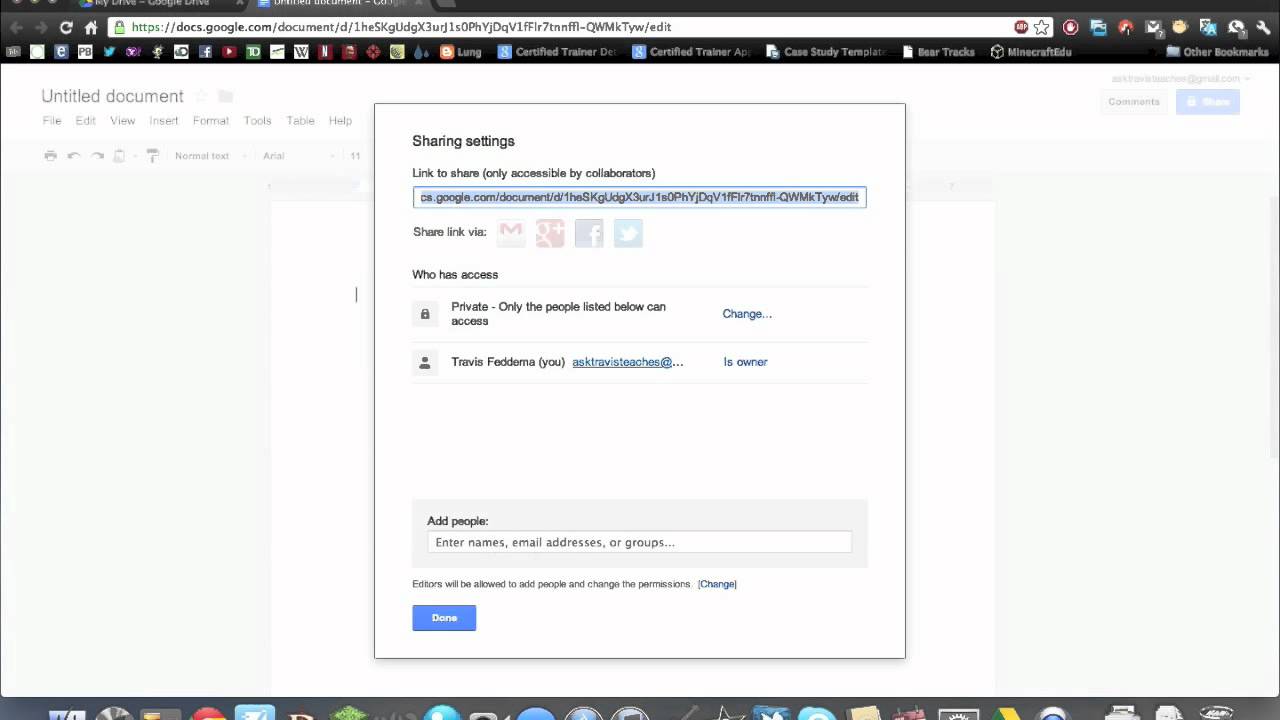Image resolution: width=1280 pixels, height=720 pixels.
Task: Click Change next to Private access
Action: (747, 314)
